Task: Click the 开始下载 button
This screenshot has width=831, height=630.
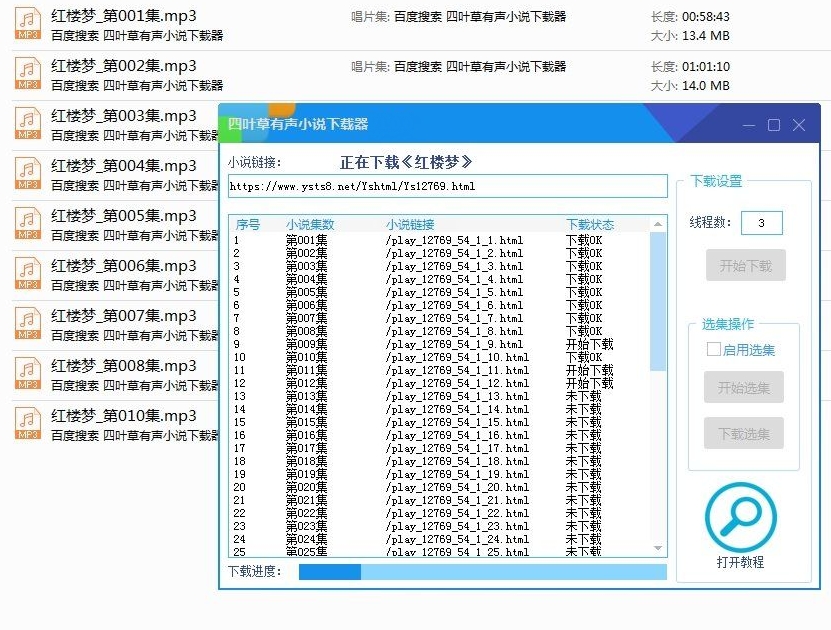Action: (746, 265)
